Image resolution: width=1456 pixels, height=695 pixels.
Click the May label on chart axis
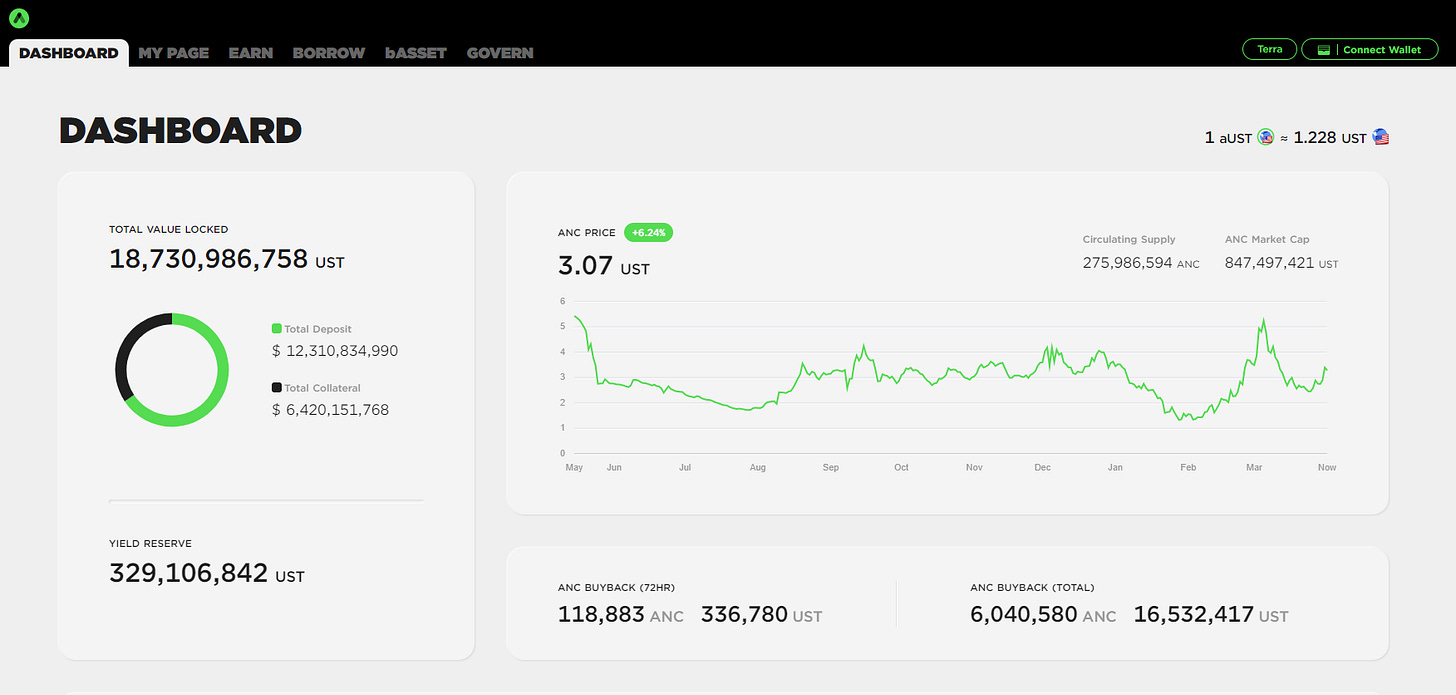click(574, 467)
